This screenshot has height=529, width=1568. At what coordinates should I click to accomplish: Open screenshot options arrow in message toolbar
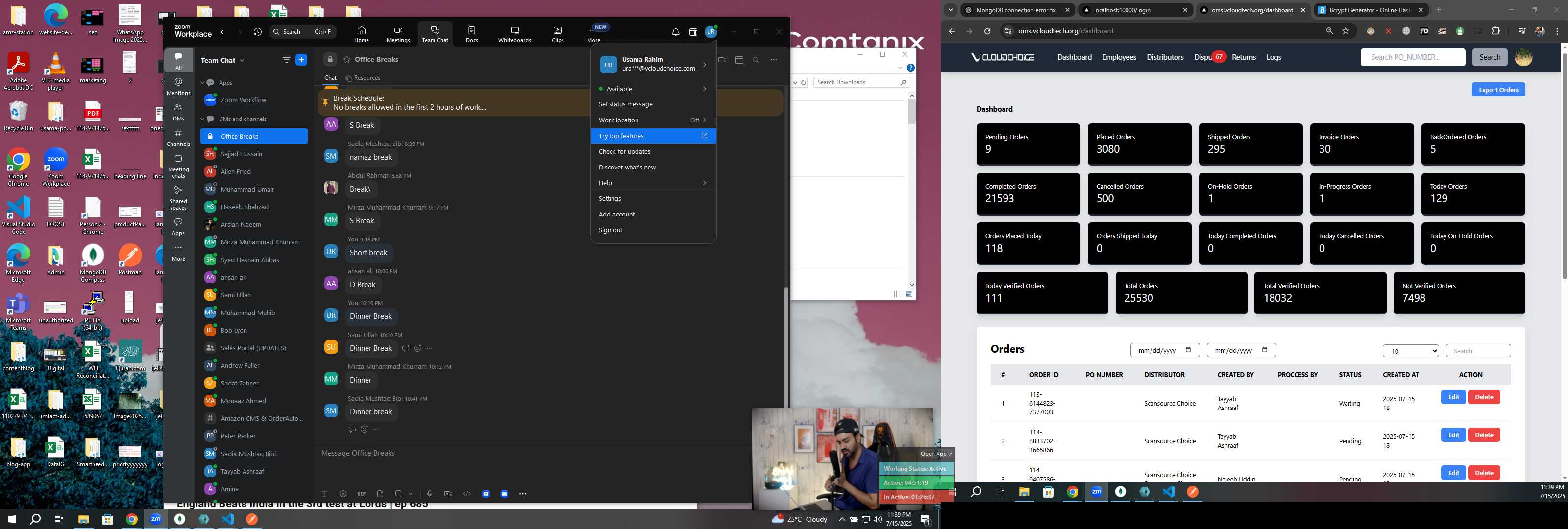point(411,494)
